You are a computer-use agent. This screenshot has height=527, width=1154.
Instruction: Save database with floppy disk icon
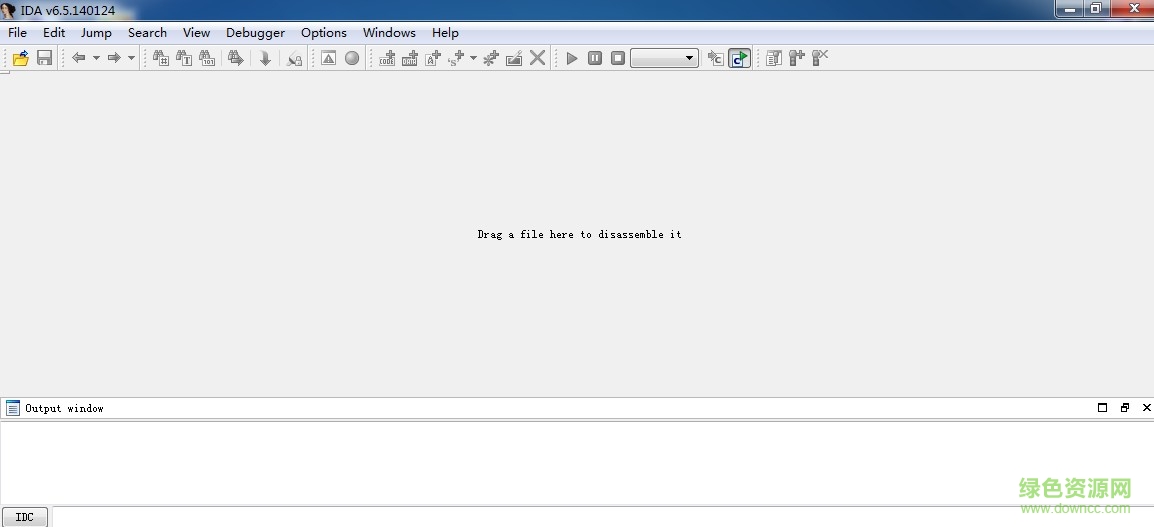point(44,57)
